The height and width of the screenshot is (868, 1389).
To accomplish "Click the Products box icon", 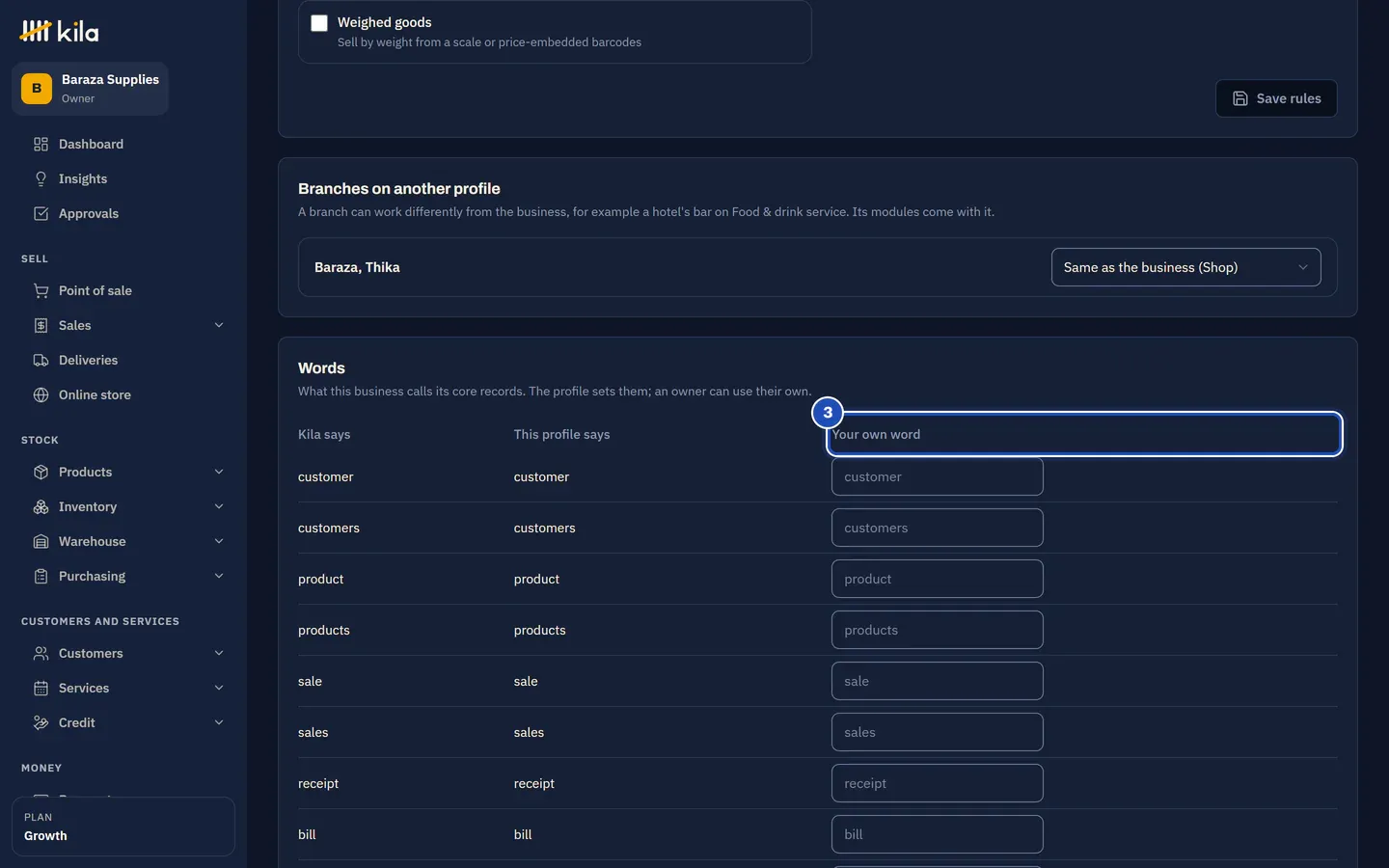I will [41, 472].
